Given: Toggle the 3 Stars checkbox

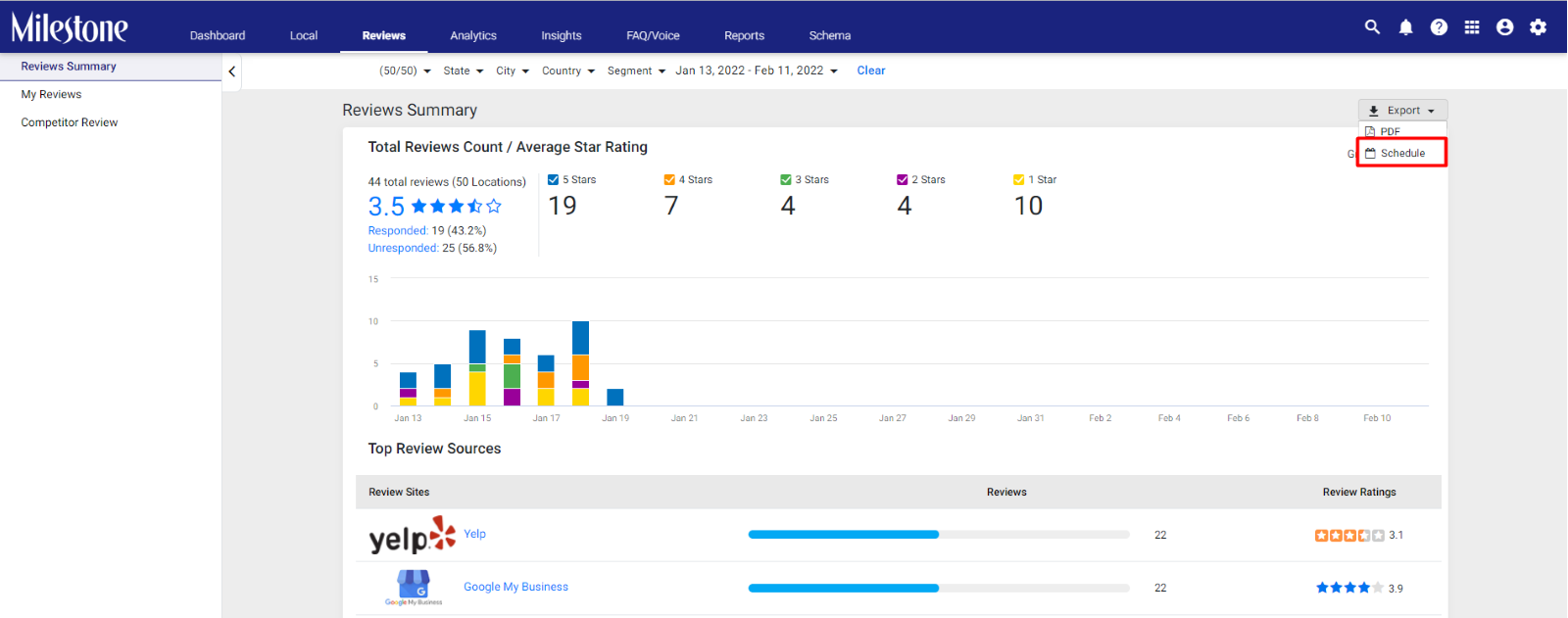Looking at the screenshot, I should pyautogui.click(x=786, y=179).
